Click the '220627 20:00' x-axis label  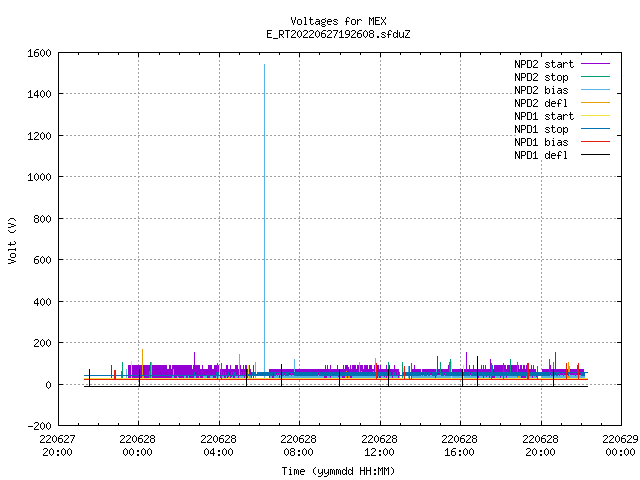pos(57,446)
